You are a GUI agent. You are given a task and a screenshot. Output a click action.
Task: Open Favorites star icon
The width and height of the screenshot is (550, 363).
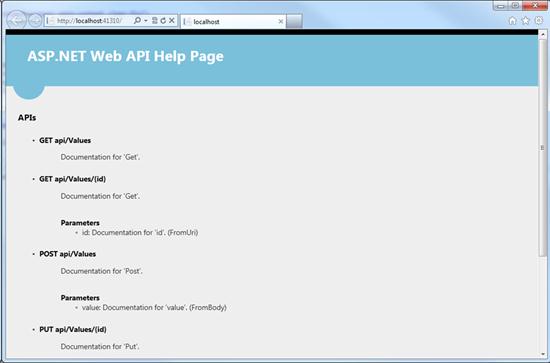pyautogui.click(x=525, y=21)
